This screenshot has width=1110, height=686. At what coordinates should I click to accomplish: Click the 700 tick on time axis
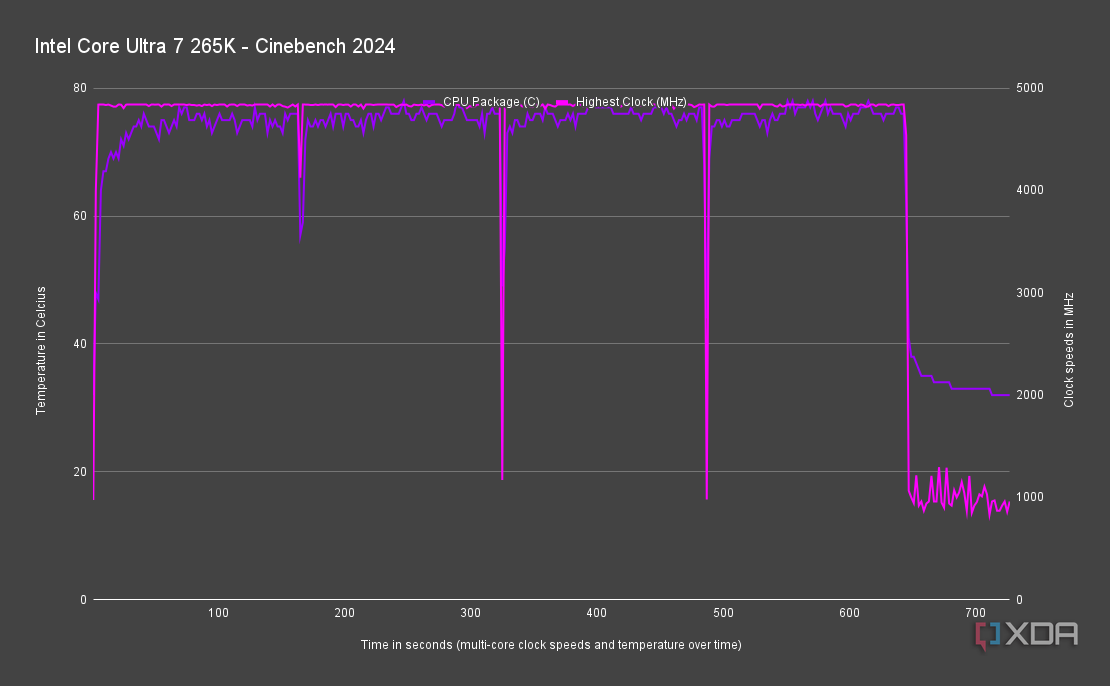coord(975,613)
